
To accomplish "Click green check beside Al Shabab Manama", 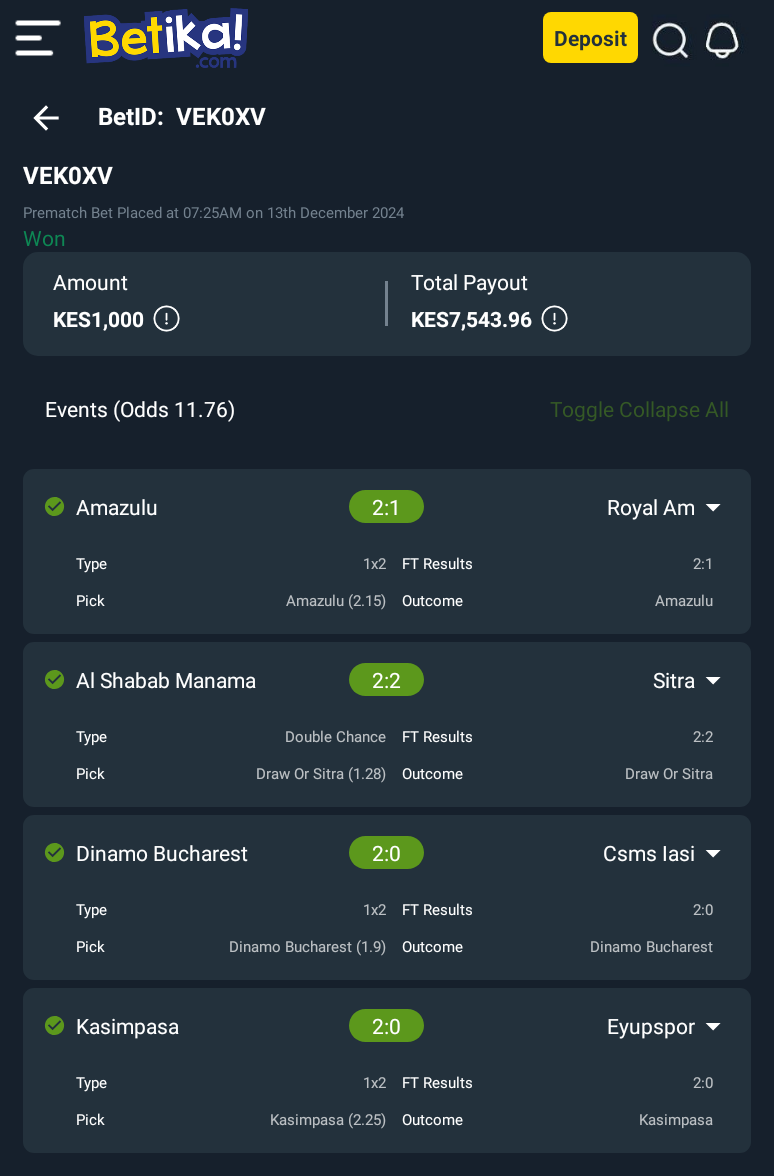I will click(55, 680).
